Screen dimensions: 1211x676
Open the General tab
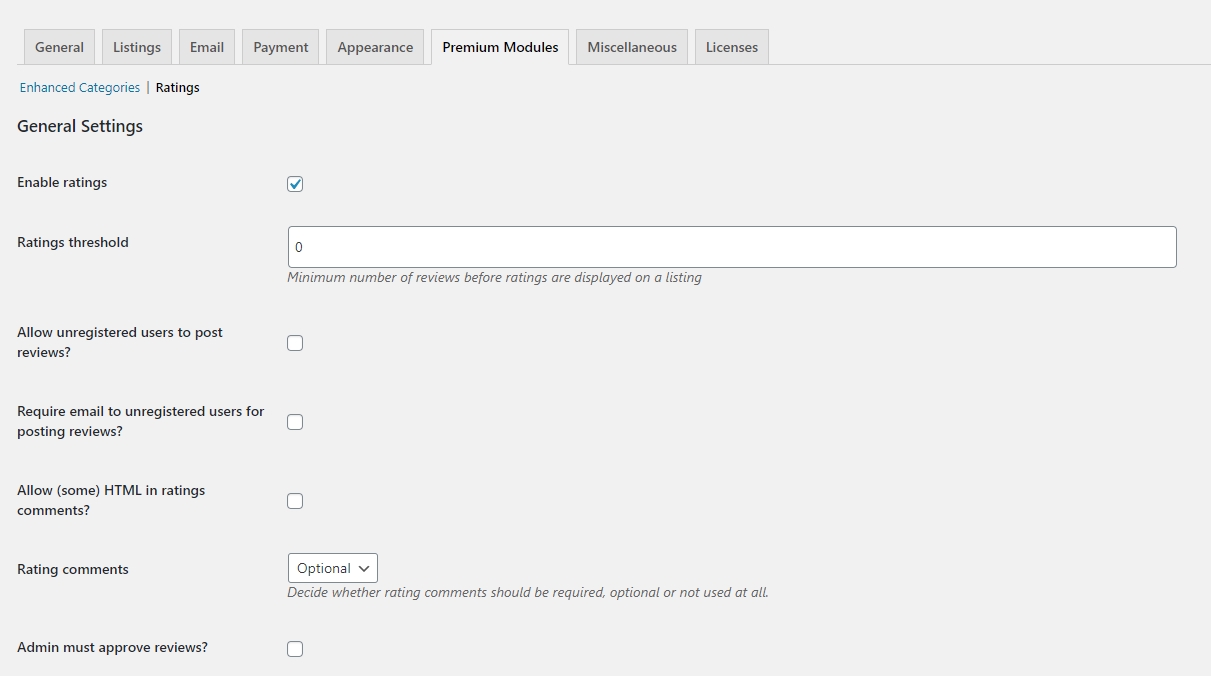tap(59, 47)
